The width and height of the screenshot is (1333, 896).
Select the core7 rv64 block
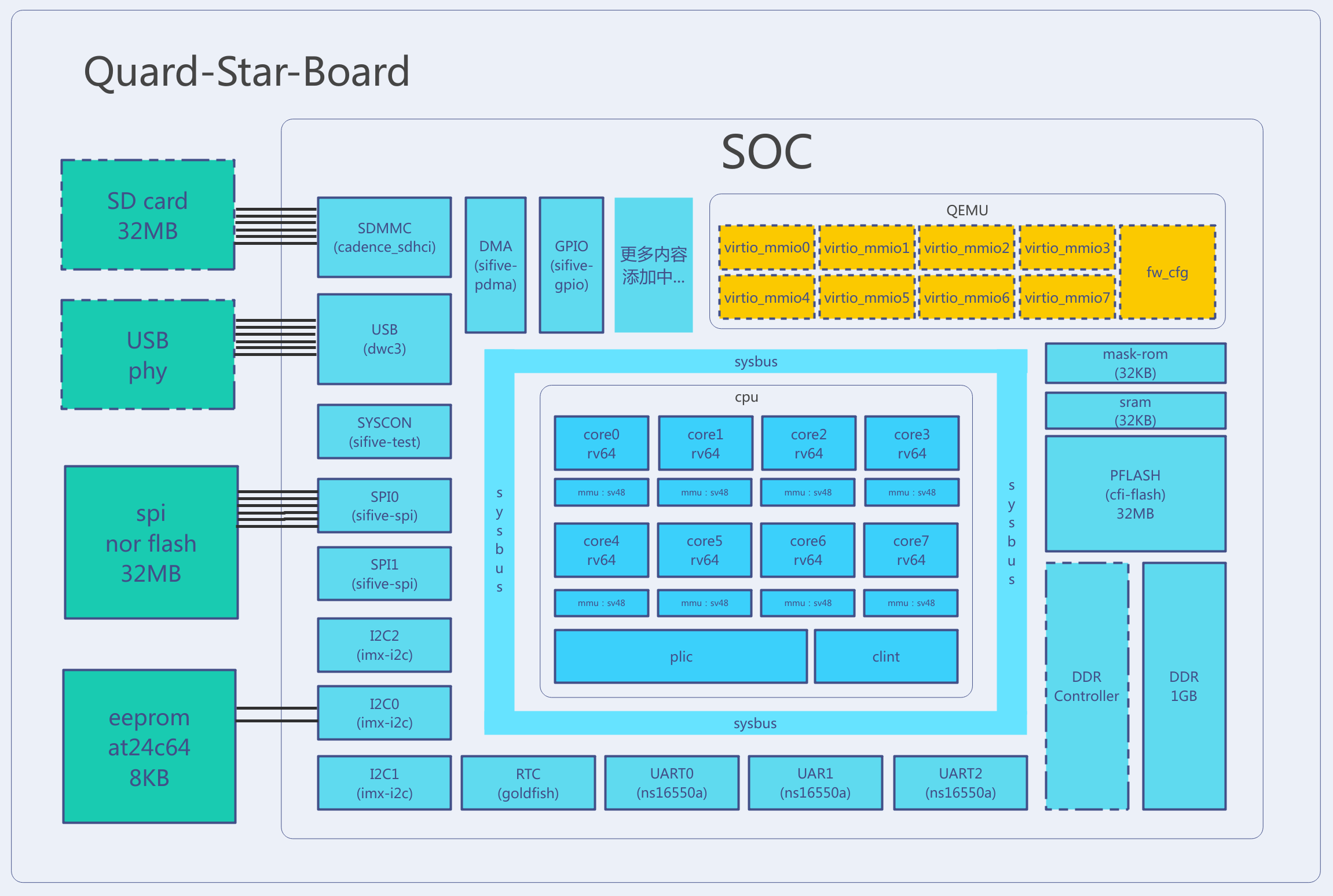coord(910,550)
